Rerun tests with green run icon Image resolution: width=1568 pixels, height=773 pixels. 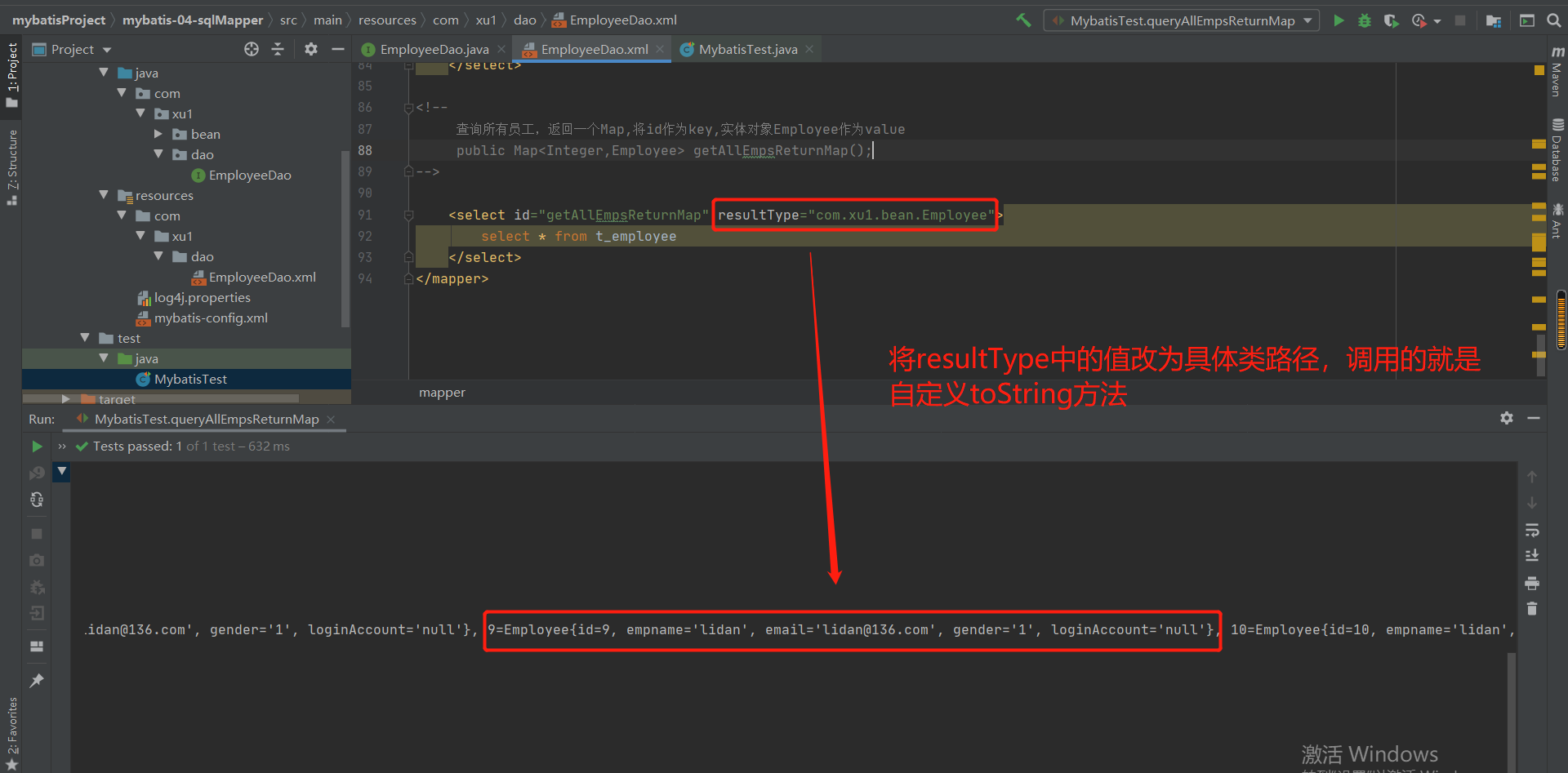[37, 446]
